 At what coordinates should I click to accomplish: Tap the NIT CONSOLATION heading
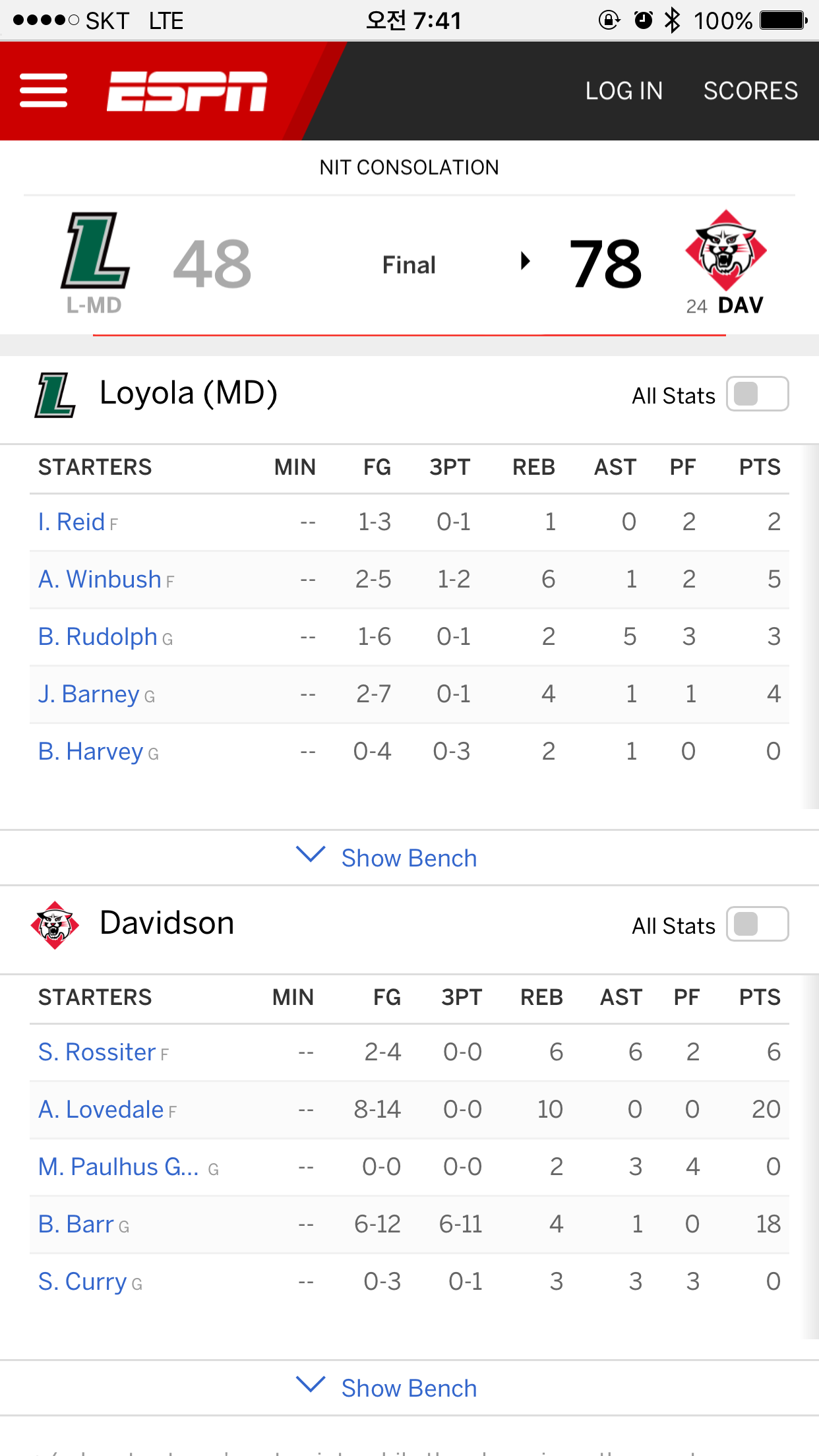click(409, 167)
